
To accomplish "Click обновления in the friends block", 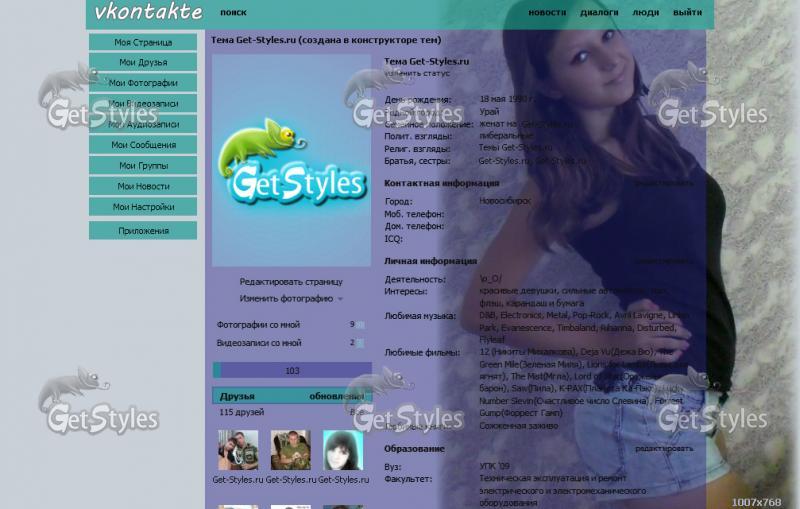I will pos(336,396).
